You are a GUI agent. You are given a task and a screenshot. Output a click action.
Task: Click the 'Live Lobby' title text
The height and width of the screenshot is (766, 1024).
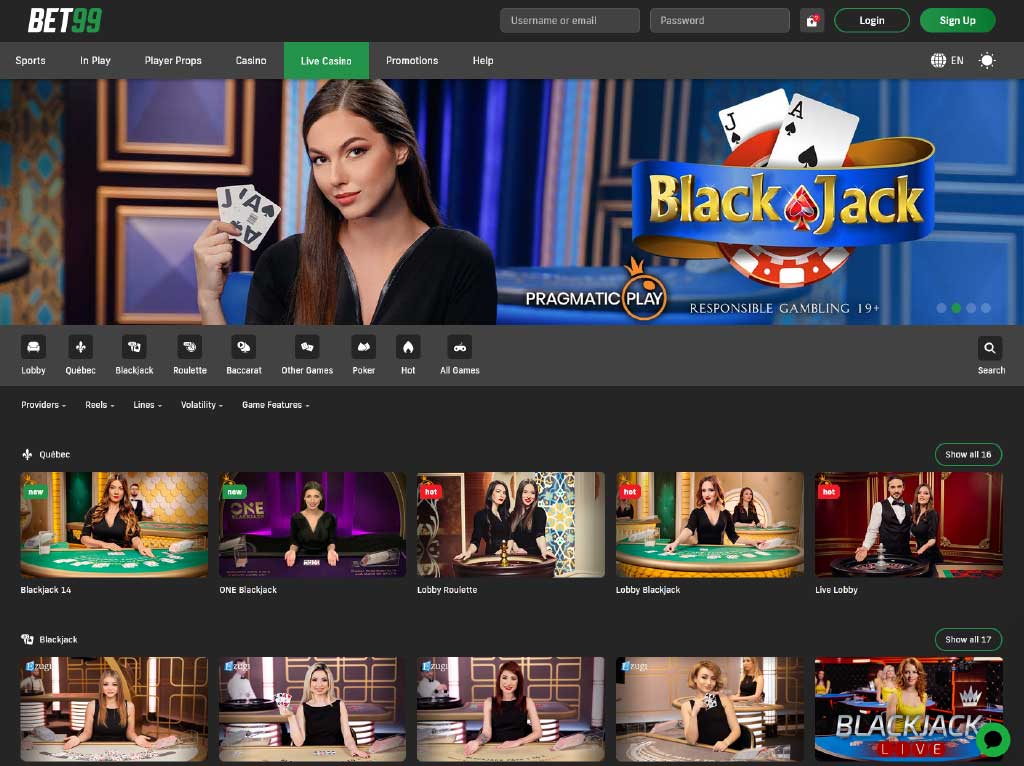[x=837, y=590]
